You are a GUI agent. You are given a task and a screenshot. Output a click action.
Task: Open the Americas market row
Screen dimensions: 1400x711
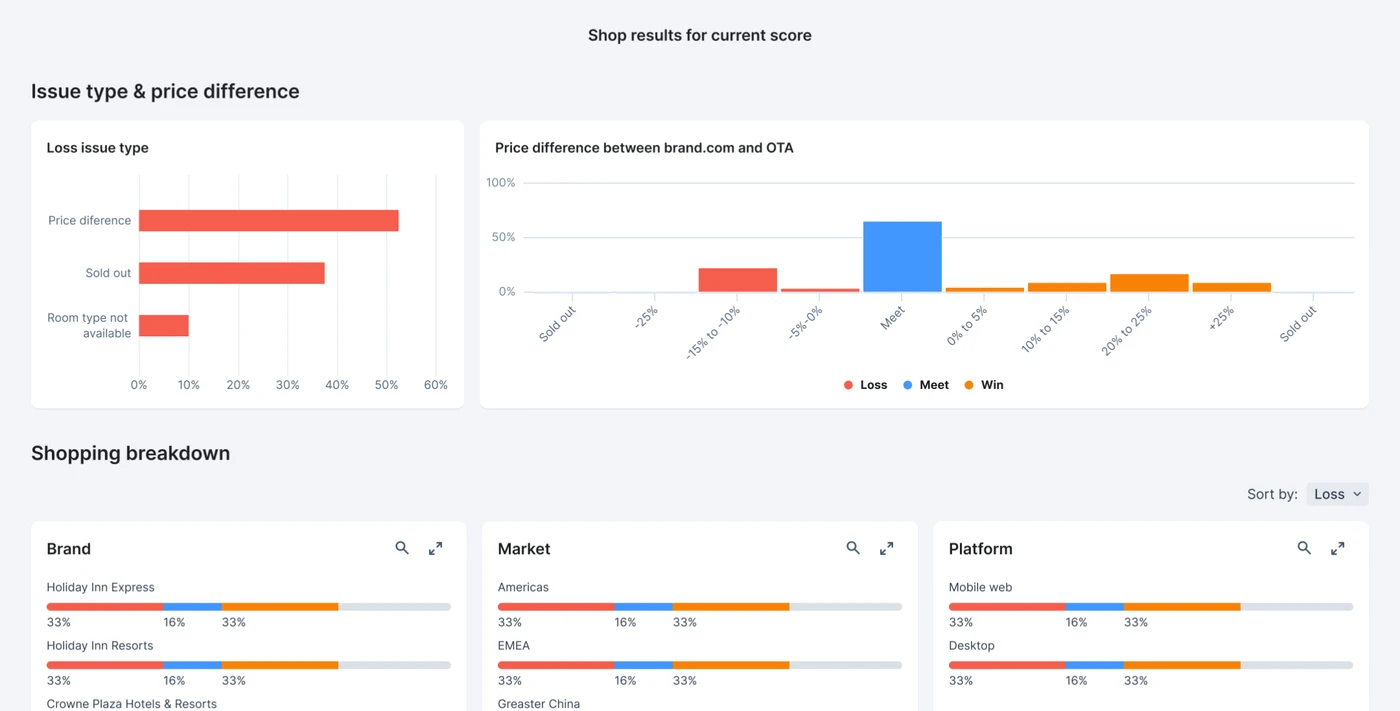[x=523, y=587]
